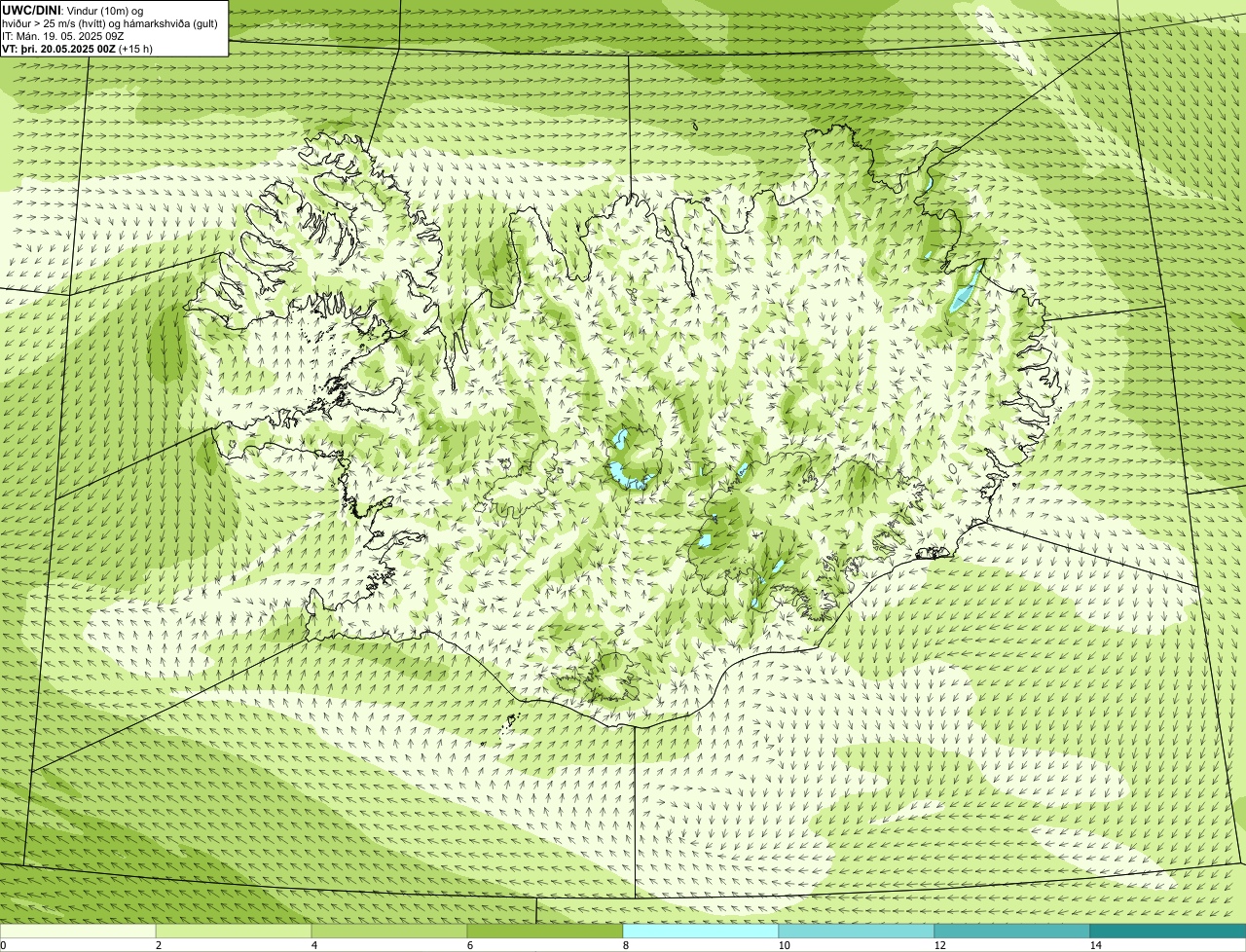Select the 2–4 light green color bar segment
This screenshot has width=1246, height=952.
(234, 931)
